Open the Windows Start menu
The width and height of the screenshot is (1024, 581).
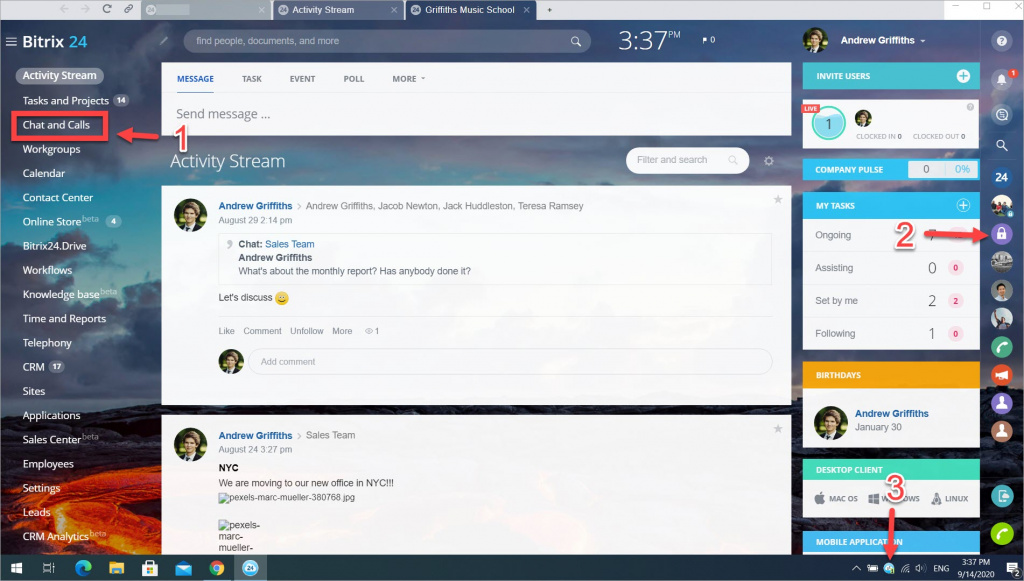[16, 568]
